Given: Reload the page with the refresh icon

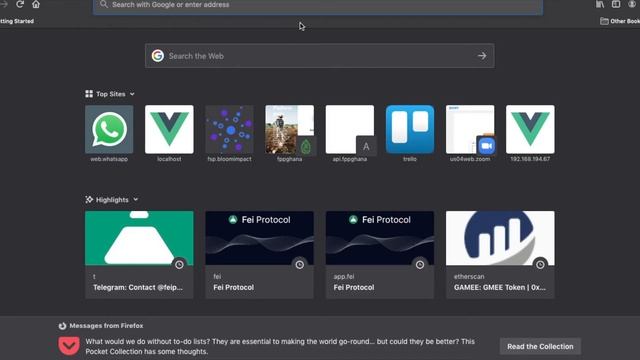Looking at the screenshot, I should coord(20,4).
